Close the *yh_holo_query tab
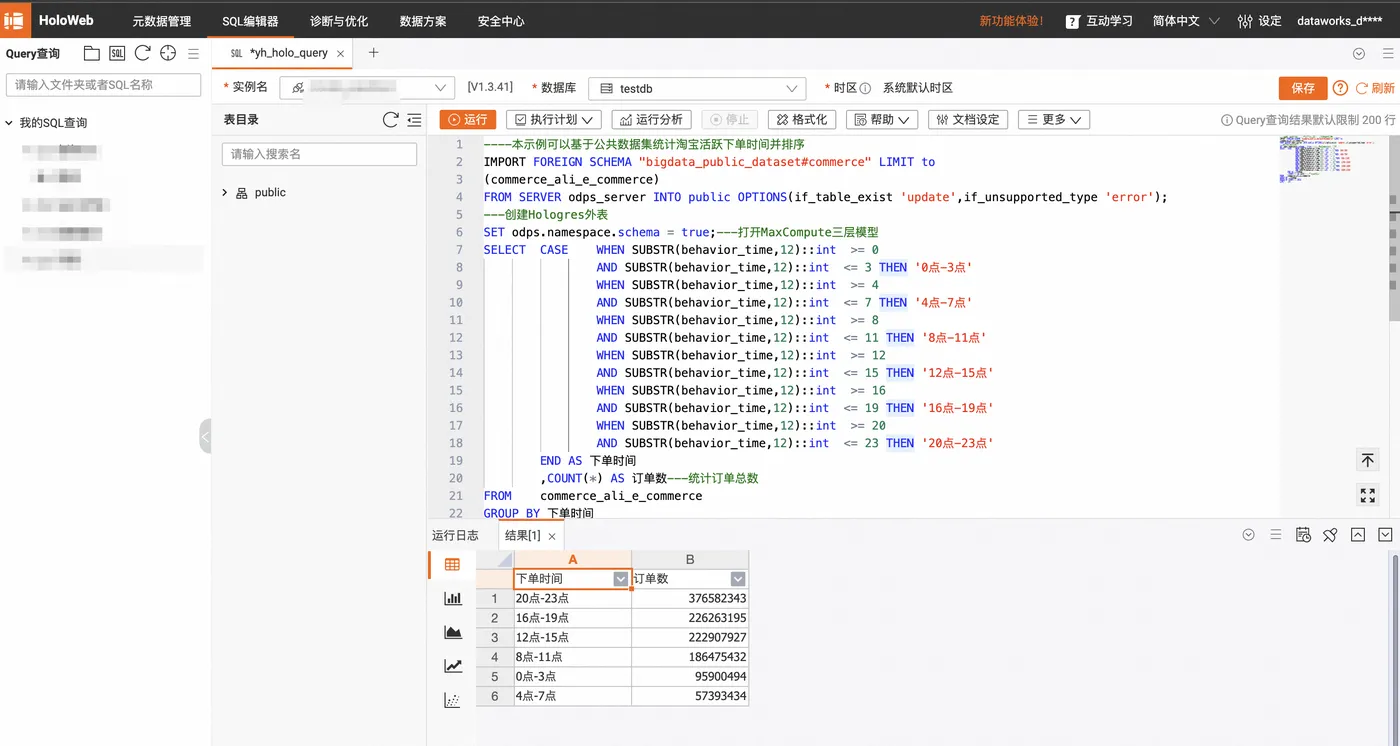Viewport: 1400px width, 746px height. (341, 53)
